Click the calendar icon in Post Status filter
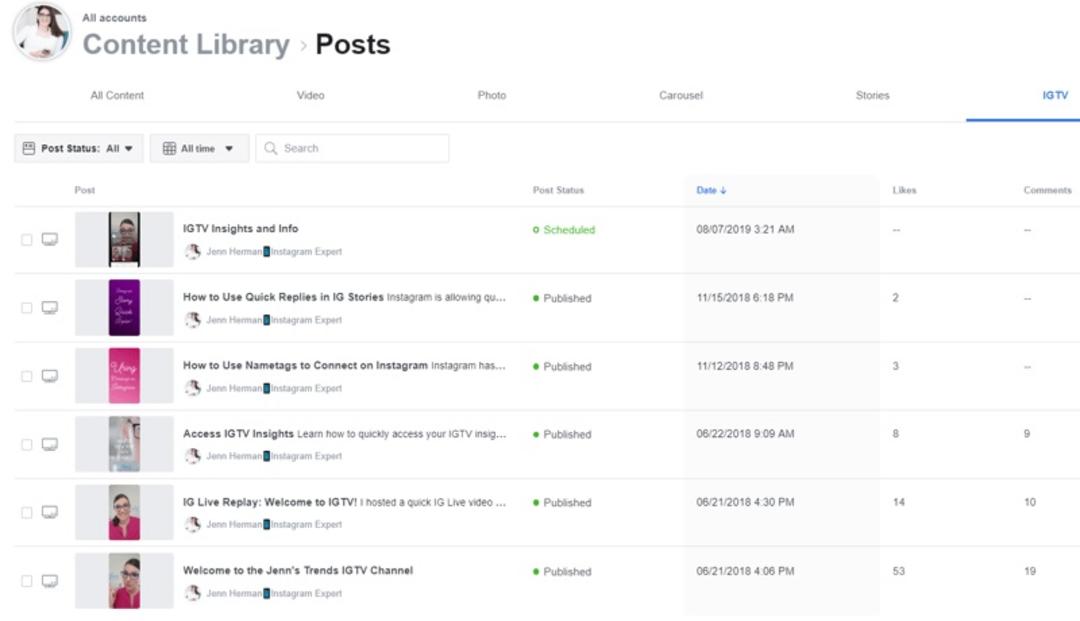The width and height of the screenshot is (1080, 621). 29,148
